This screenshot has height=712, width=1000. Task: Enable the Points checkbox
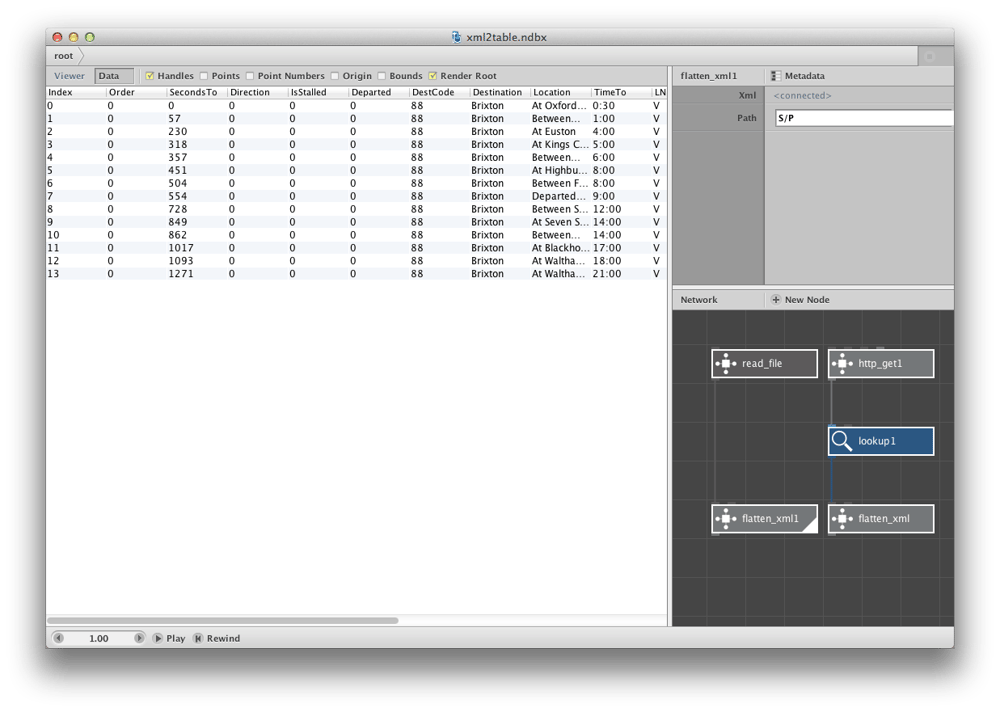click(204, 76)
